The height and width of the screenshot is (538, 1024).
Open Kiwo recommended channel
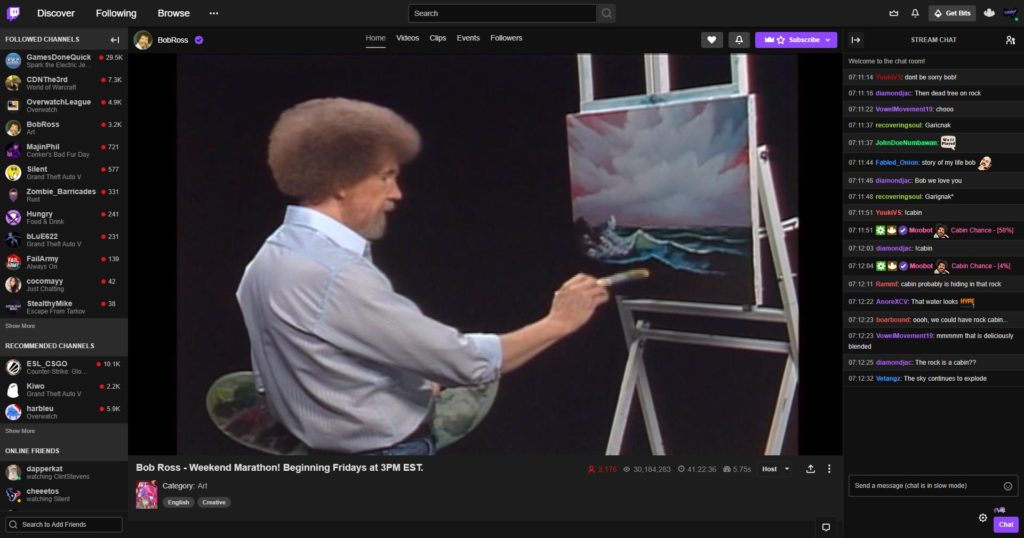[63, 390]
